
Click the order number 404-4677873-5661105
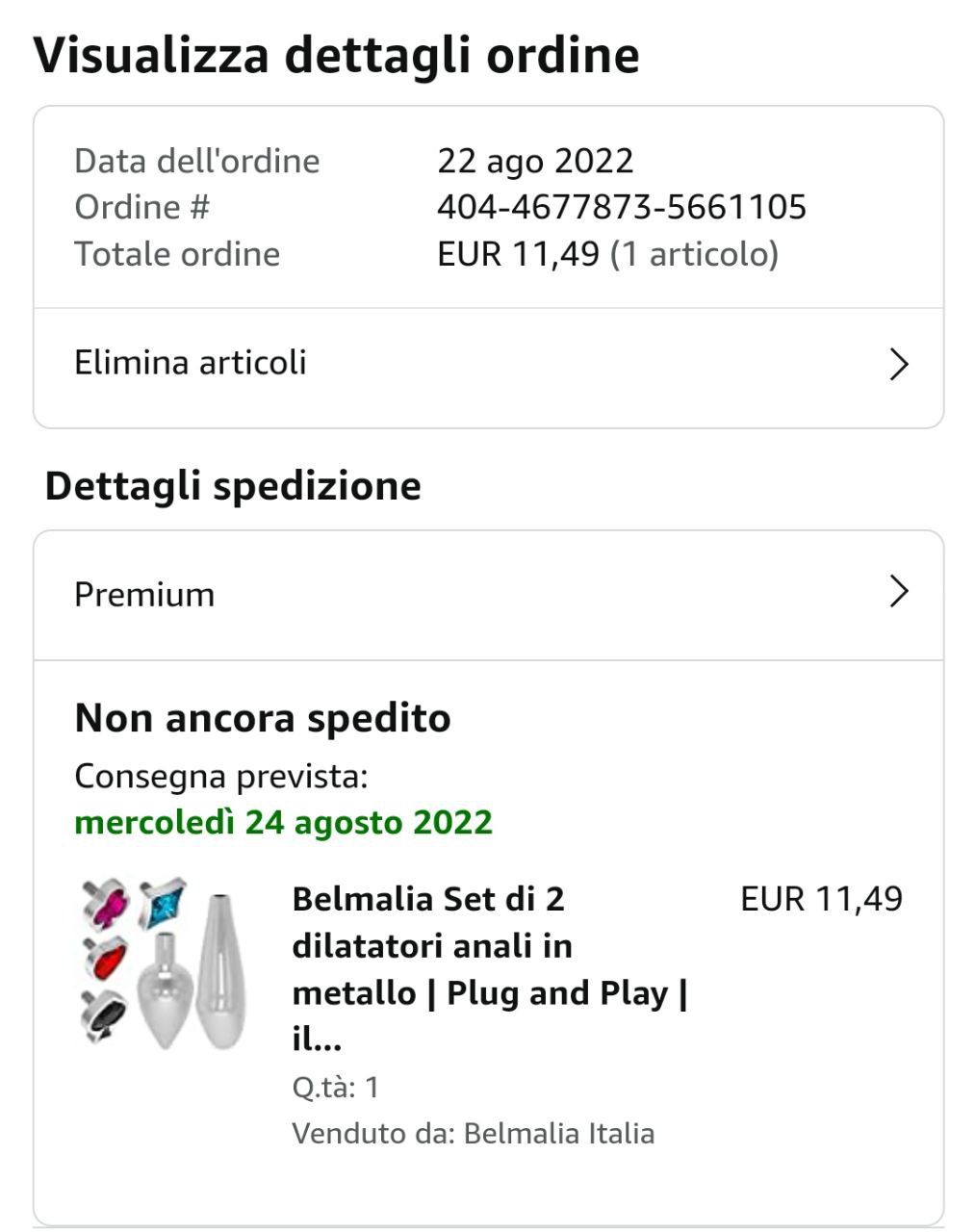coord(622,207)
